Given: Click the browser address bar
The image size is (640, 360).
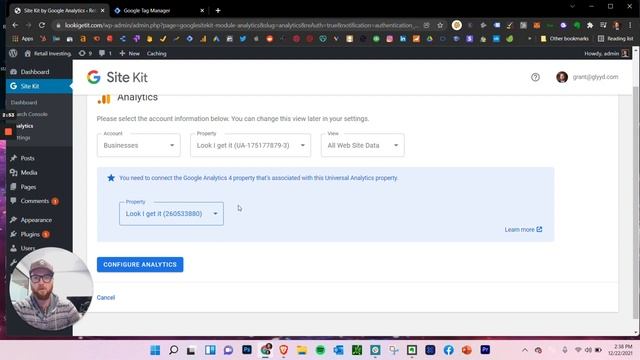Looking at the screenshot, I should click(x=241, y=25).
